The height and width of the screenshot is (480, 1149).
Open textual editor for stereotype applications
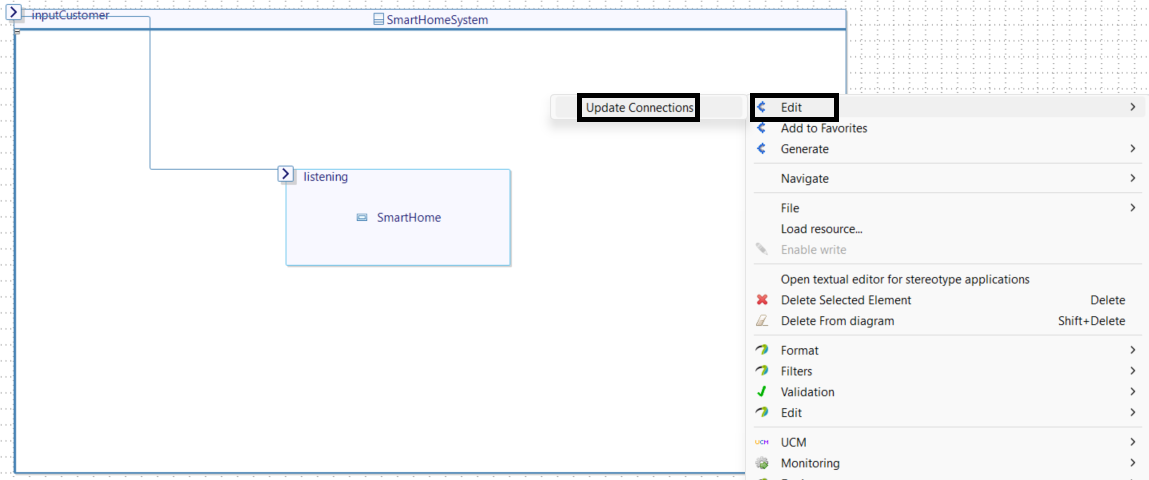coord(947,279)
